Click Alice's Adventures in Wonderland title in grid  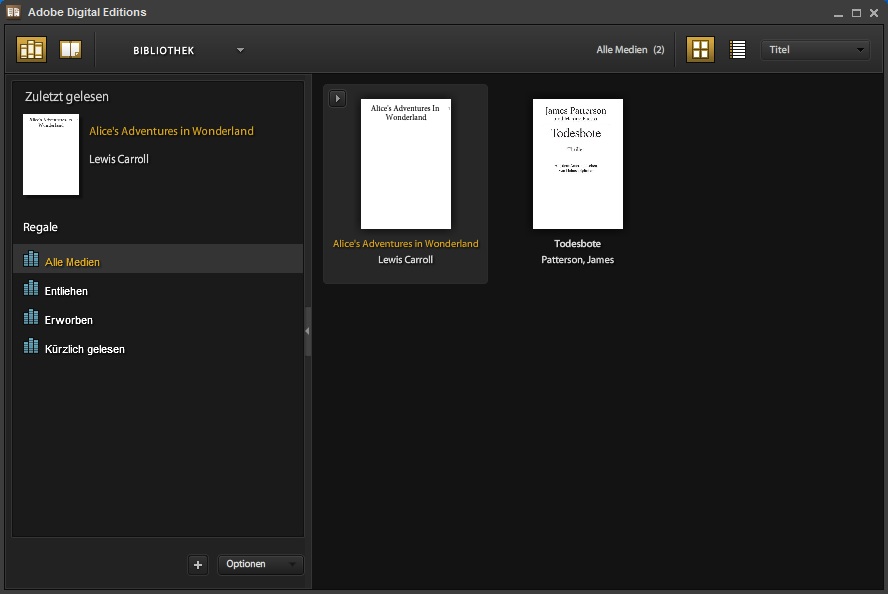(x=405, y=243)
